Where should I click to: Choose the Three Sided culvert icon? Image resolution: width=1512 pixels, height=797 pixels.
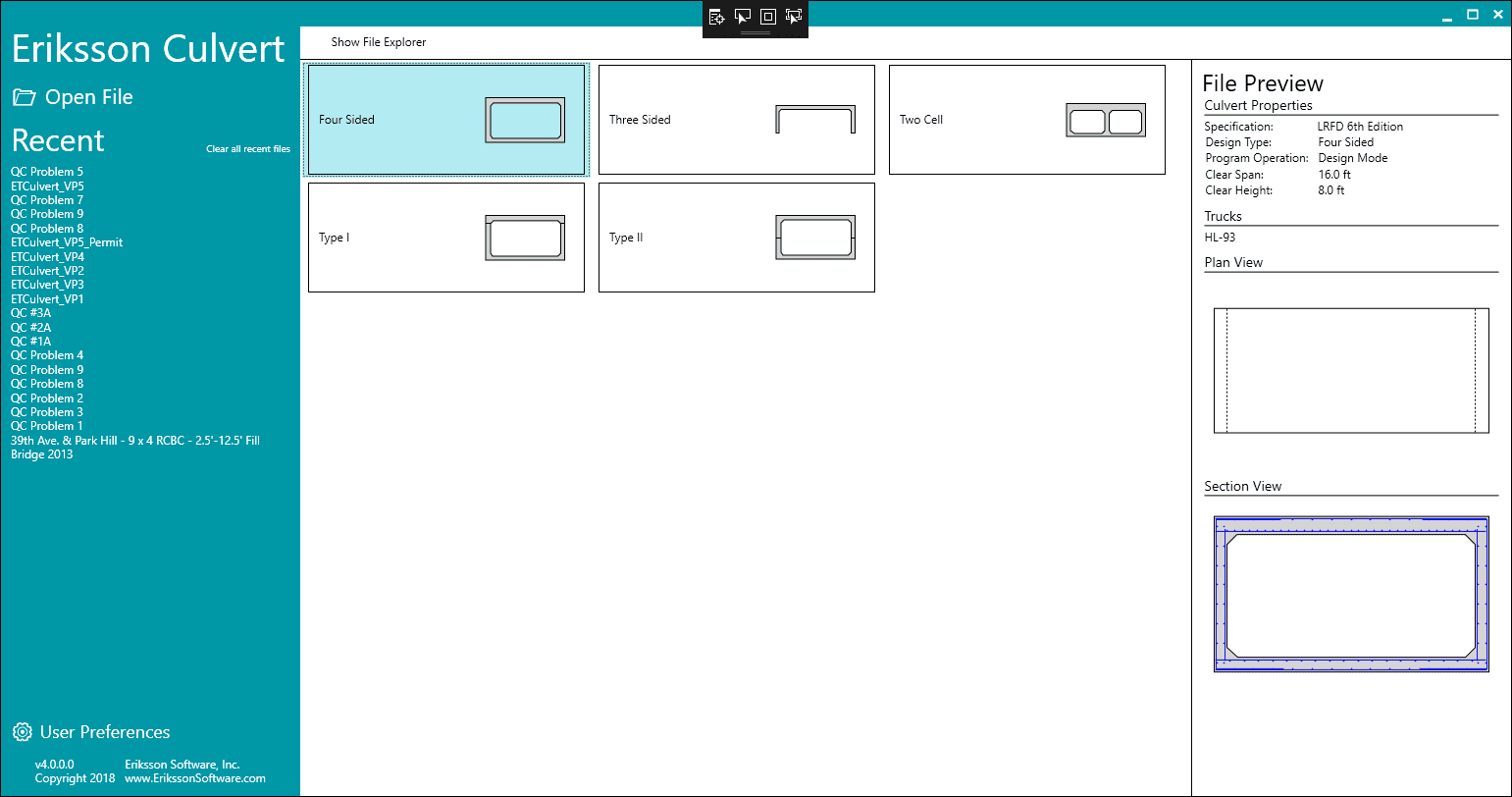tap(815, 120)
